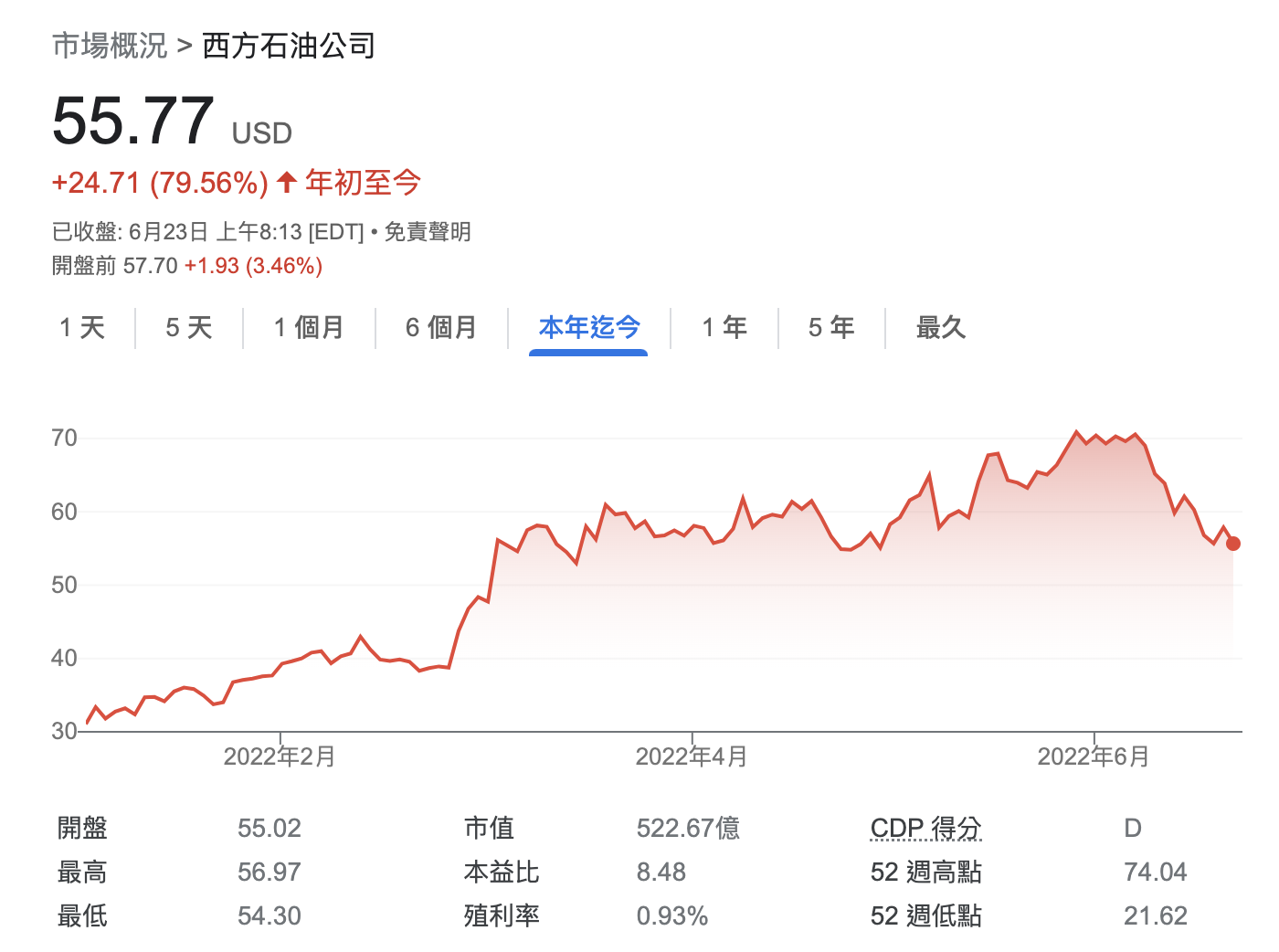Click the 殖利率 value 0.93%
The height and width of the screenshot is (952, 1279).
click(x=672, y=916)
